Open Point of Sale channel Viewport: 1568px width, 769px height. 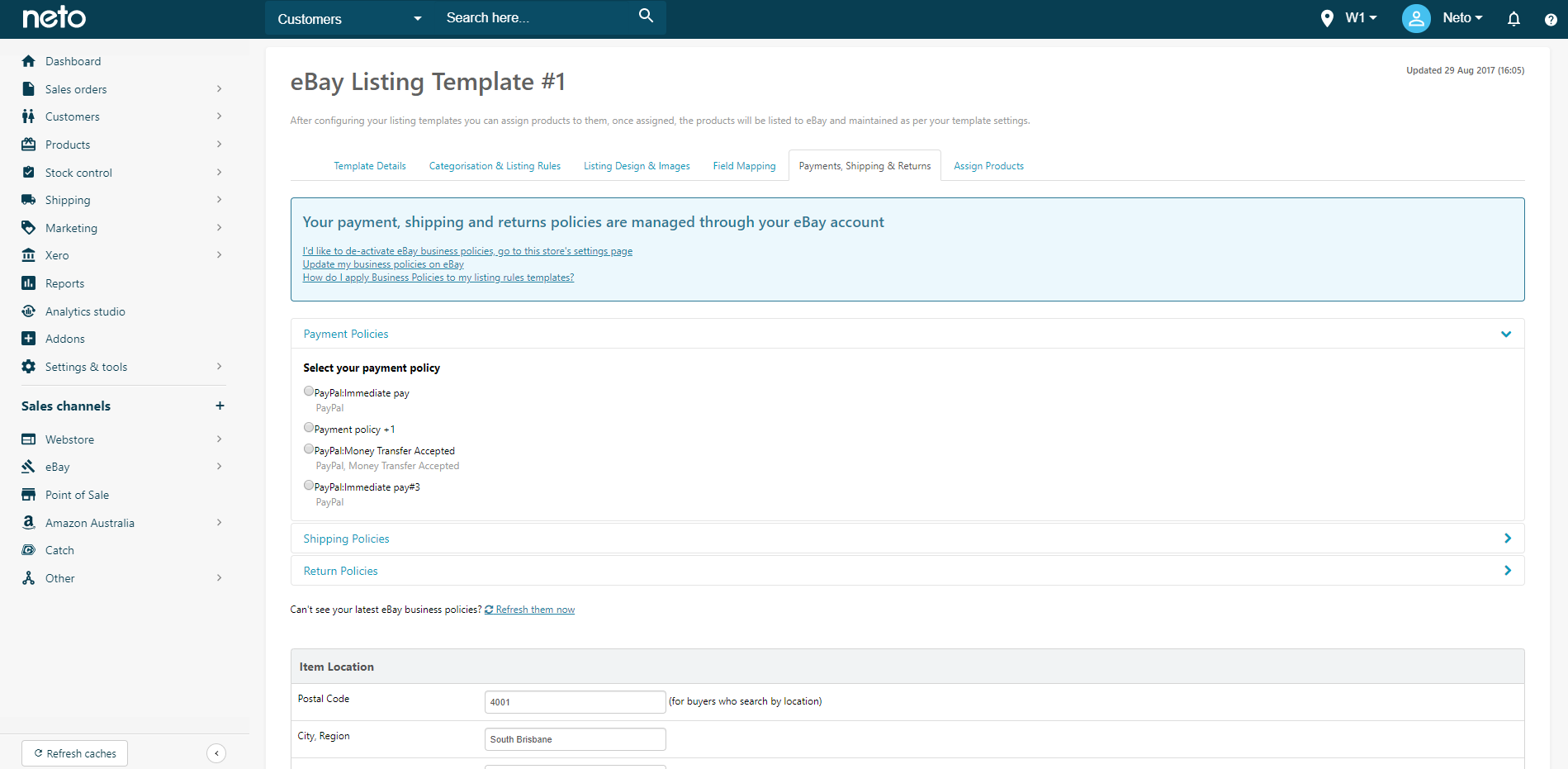[77, 495]
